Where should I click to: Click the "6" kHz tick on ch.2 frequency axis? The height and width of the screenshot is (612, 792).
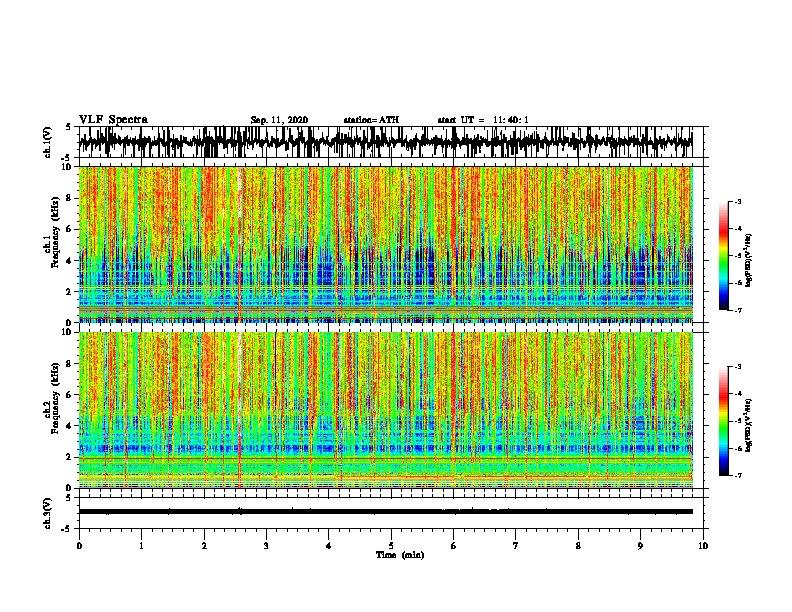69,394
